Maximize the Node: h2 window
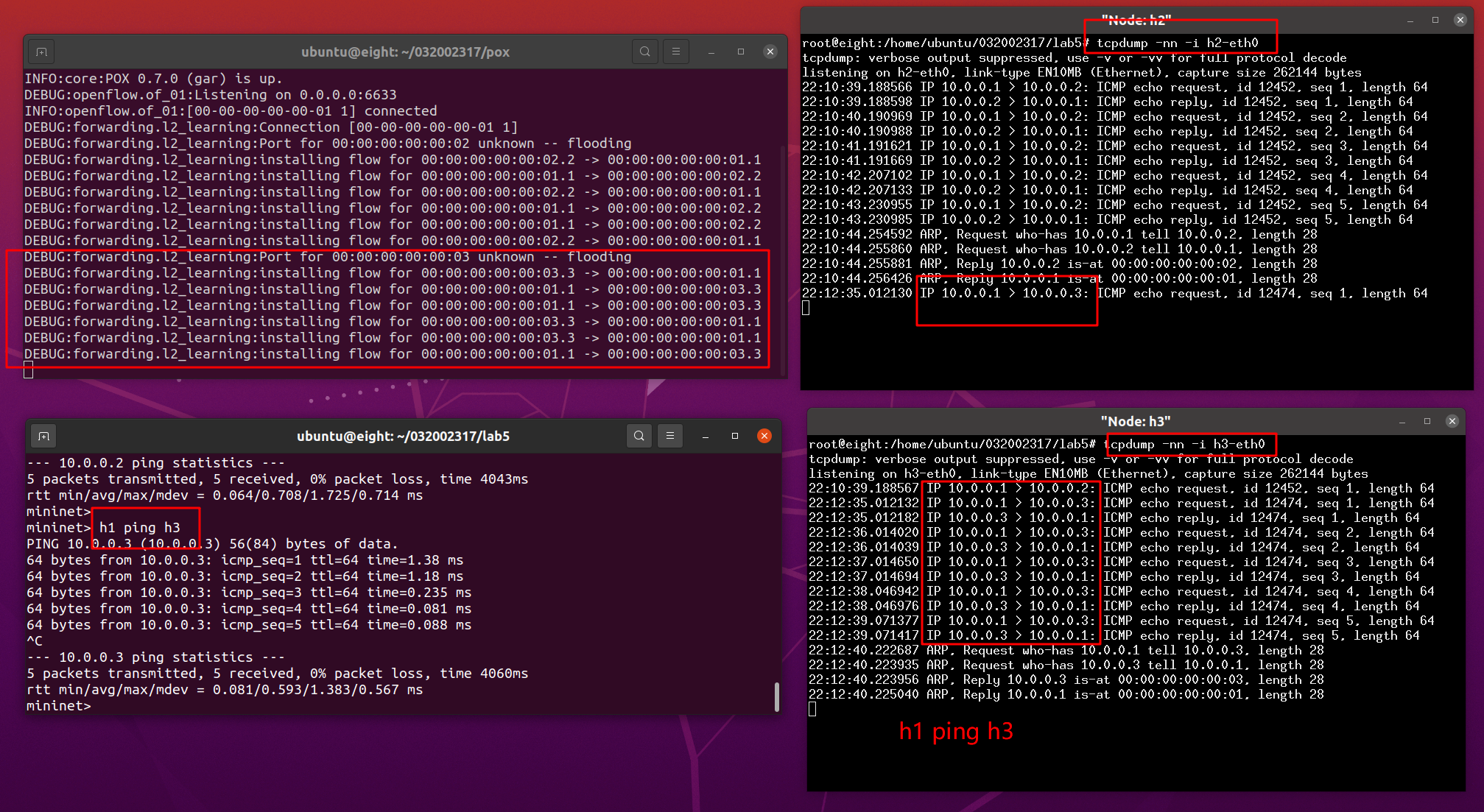1484x812 pixels. pyautogui.click(x=1435, y=20)
